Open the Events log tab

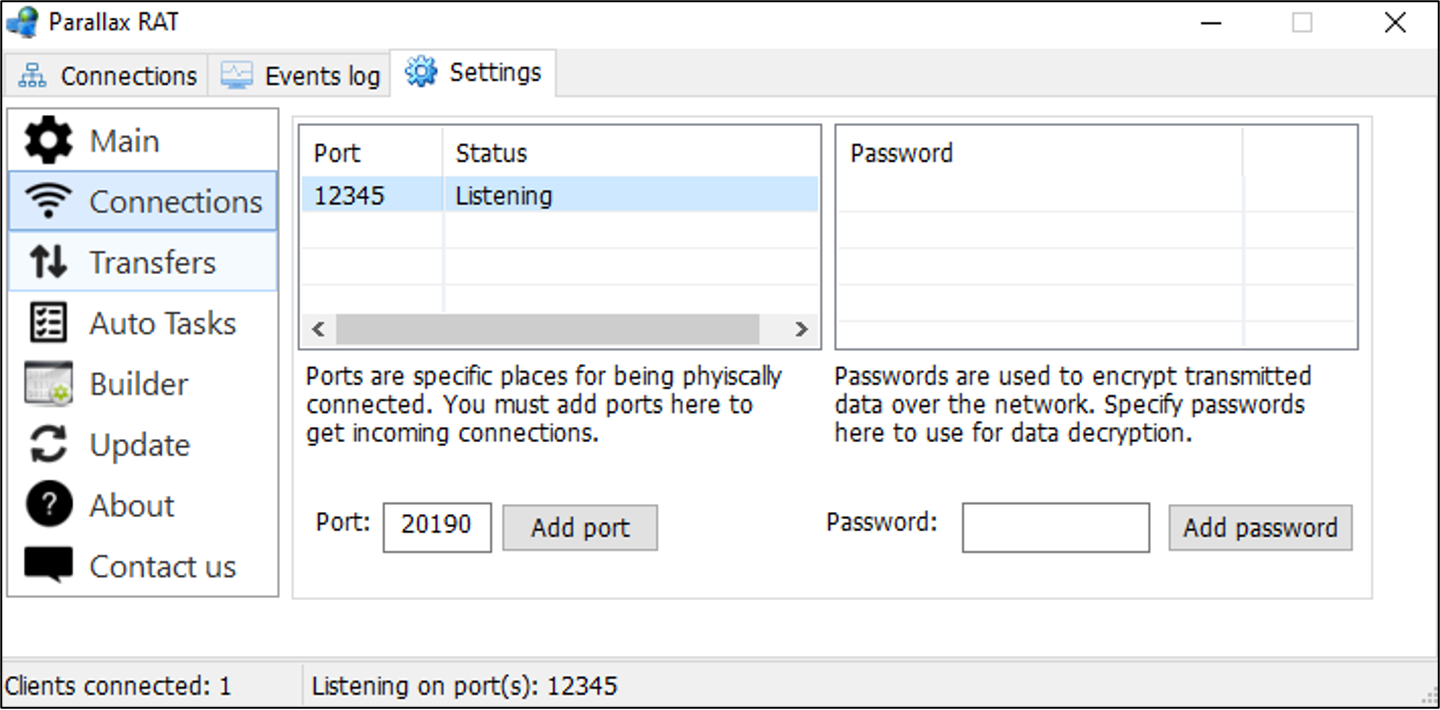click(x=300, y=76)
